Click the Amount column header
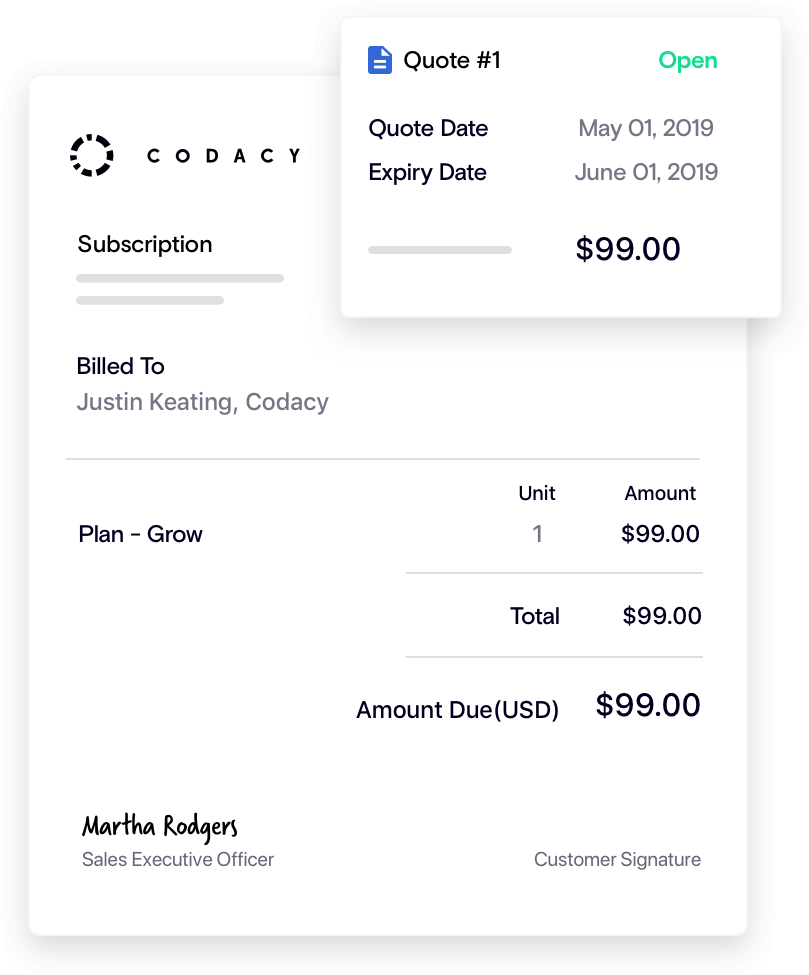This screenshot has height=975, width=809. pyautogui.click(x=660, y=493)
